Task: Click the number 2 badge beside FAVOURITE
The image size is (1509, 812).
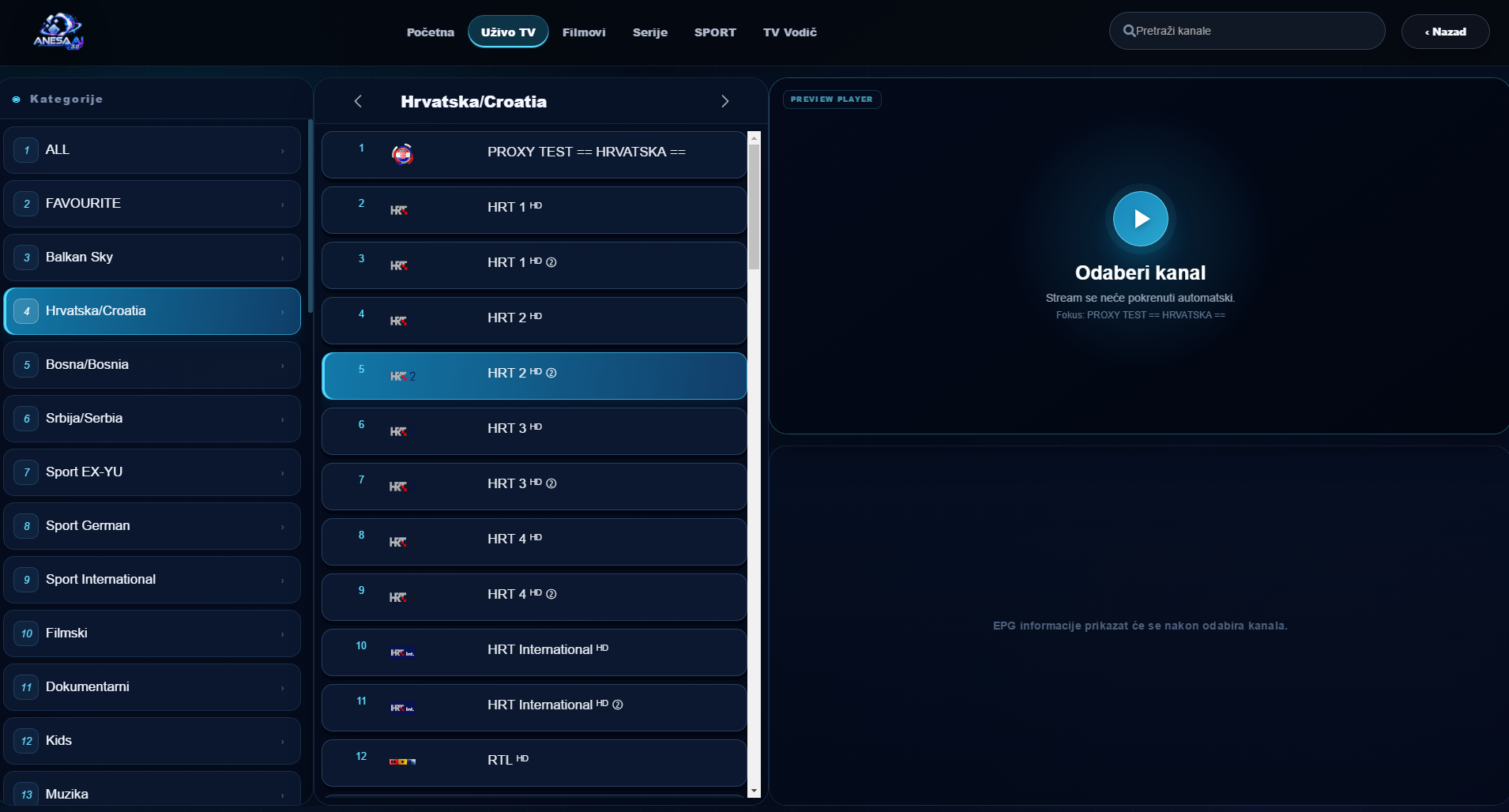Action: [26, 204]
